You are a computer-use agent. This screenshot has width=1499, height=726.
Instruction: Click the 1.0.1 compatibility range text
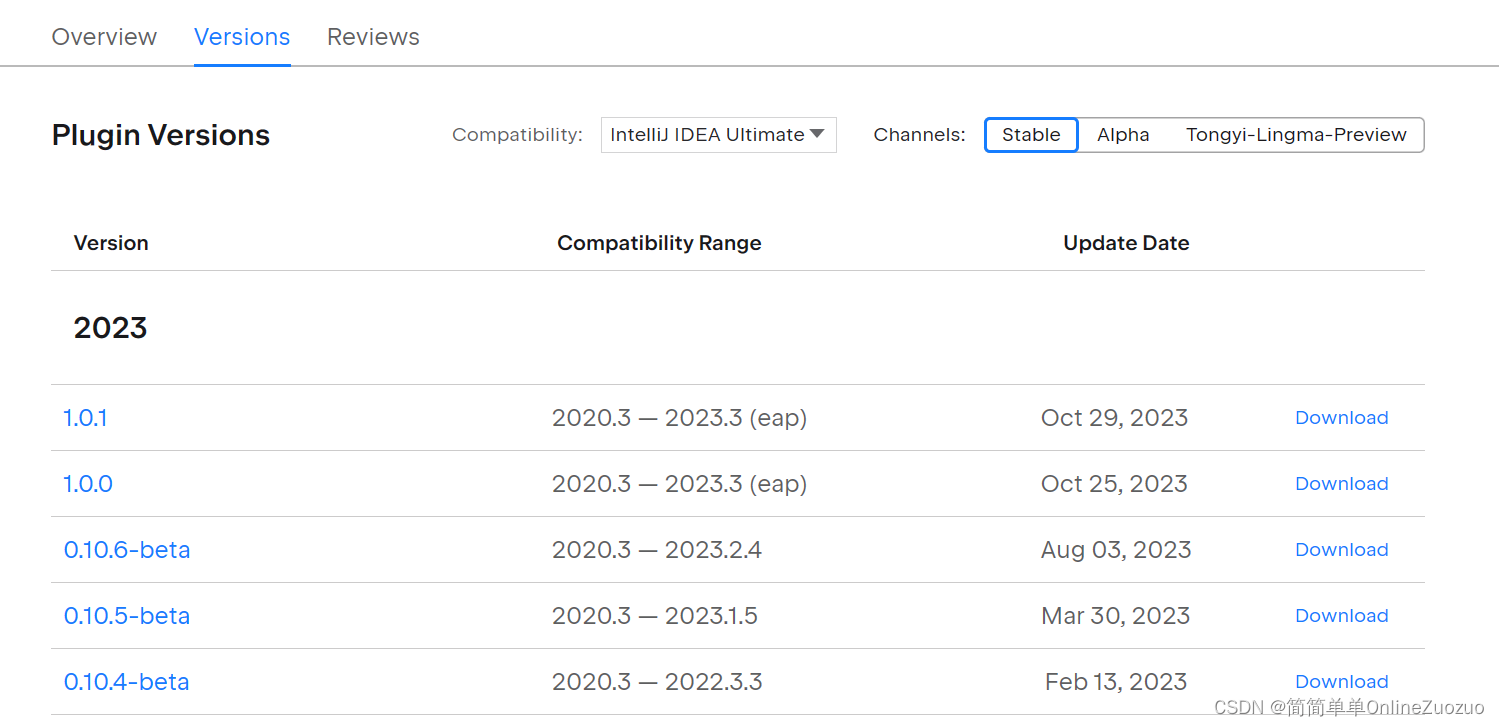(679, 418)
